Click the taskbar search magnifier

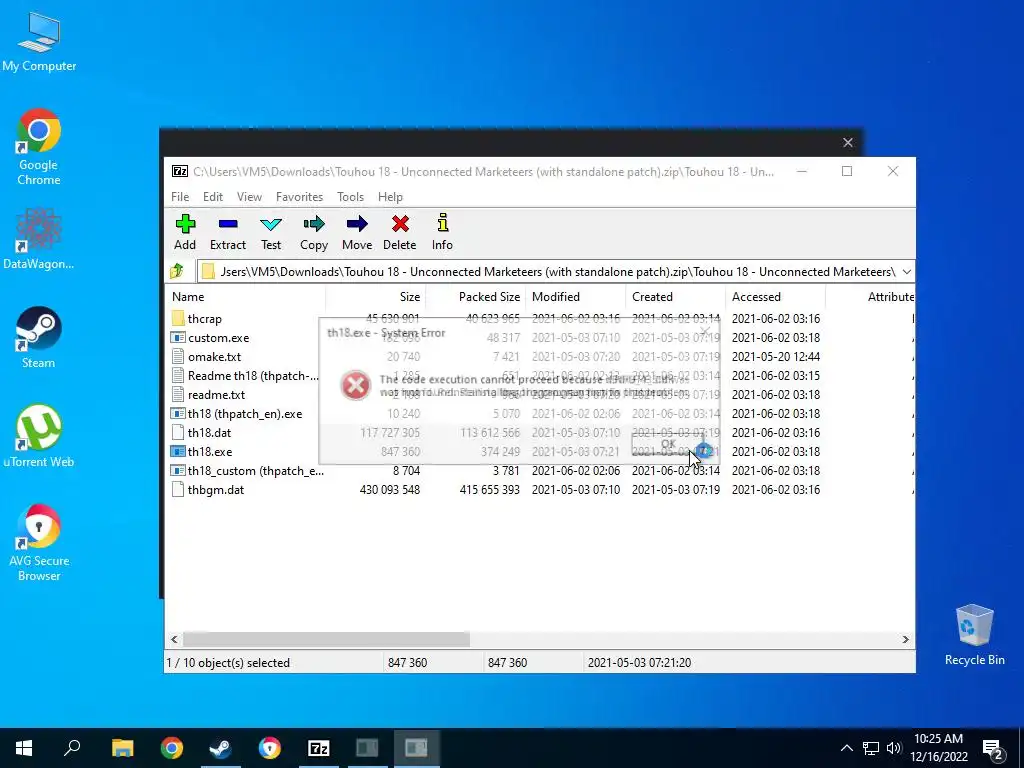tap(72, 748)
